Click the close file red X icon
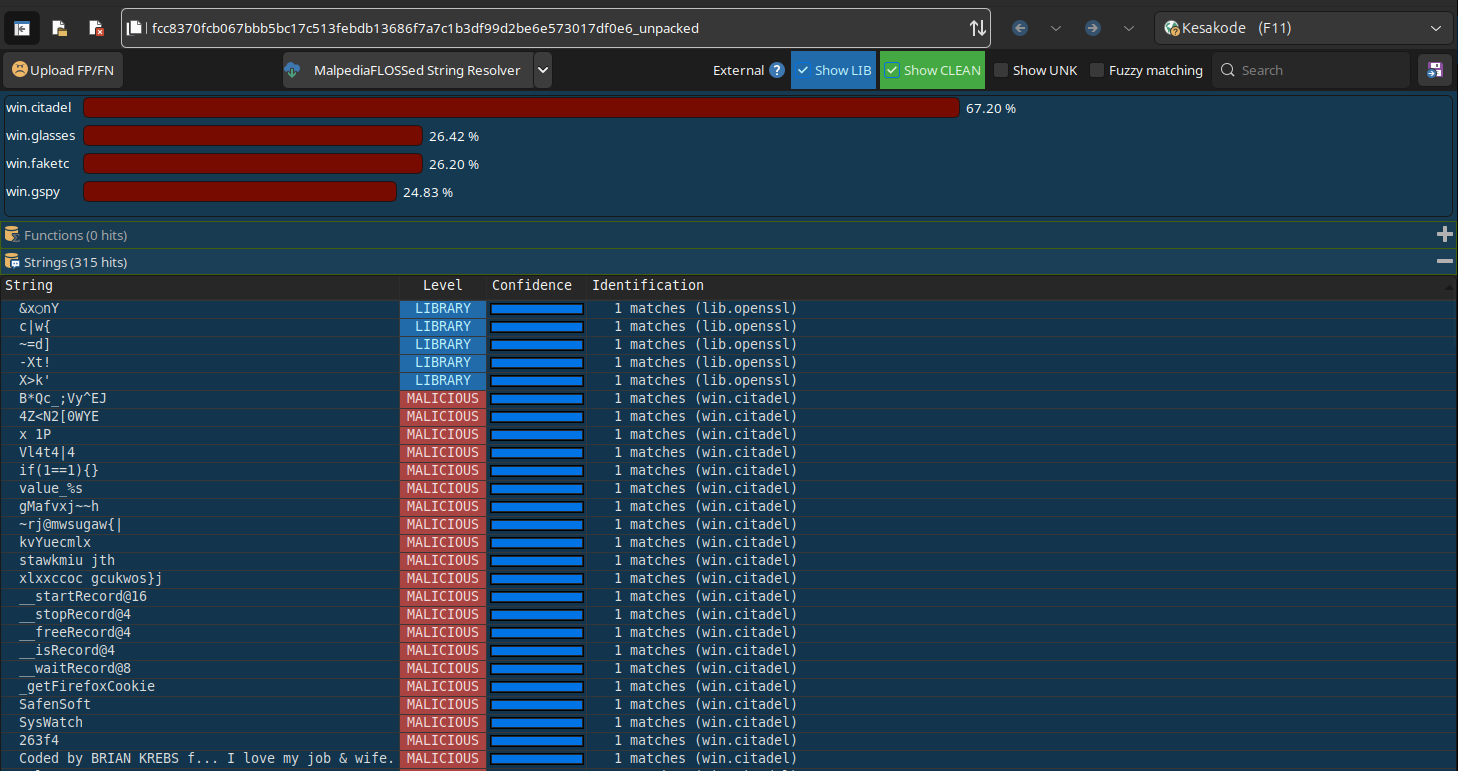This screenshot has width=1458, height=771. (x=96, y=28)
